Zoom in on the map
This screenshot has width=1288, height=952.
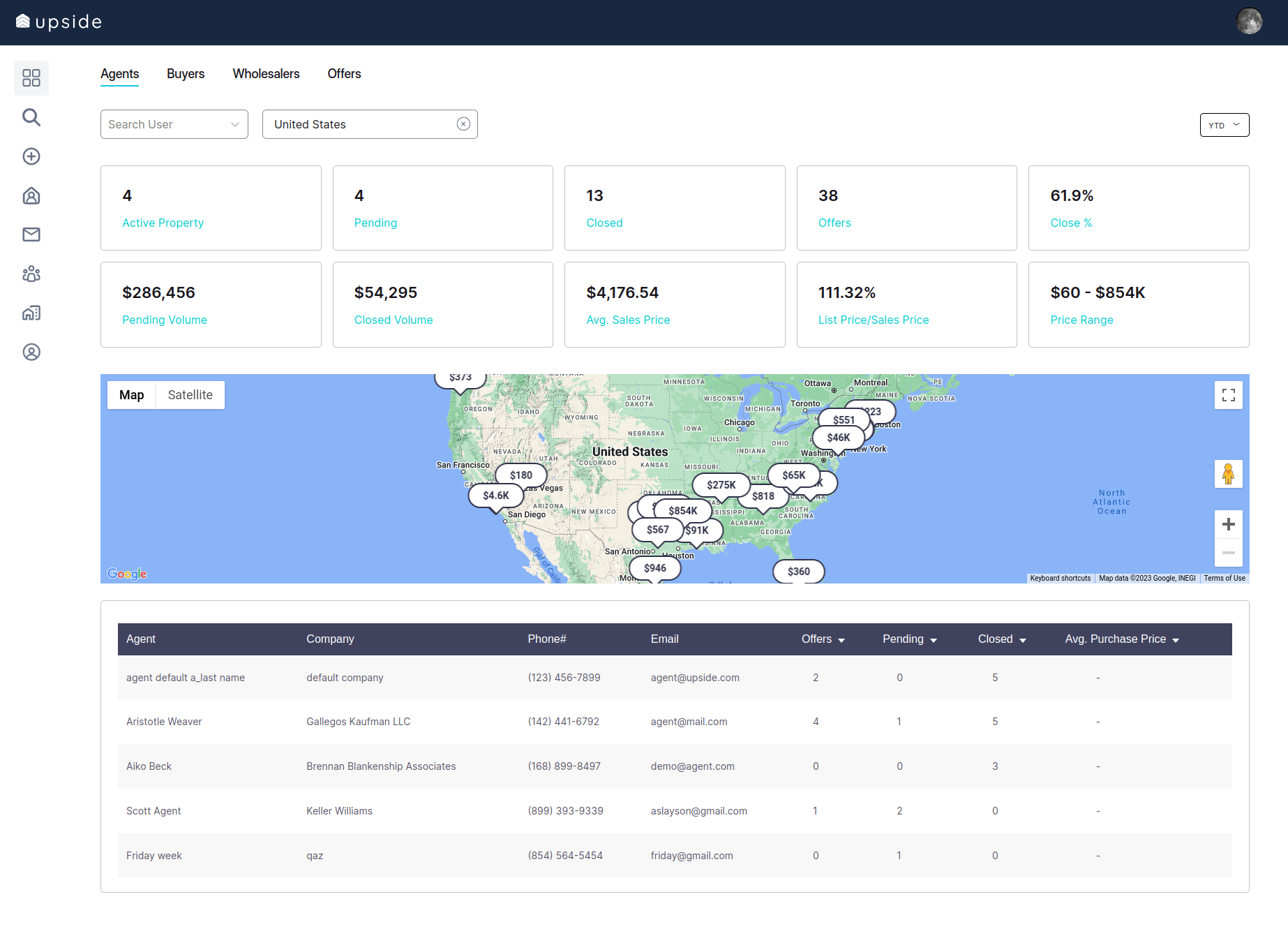point(1228,524)
